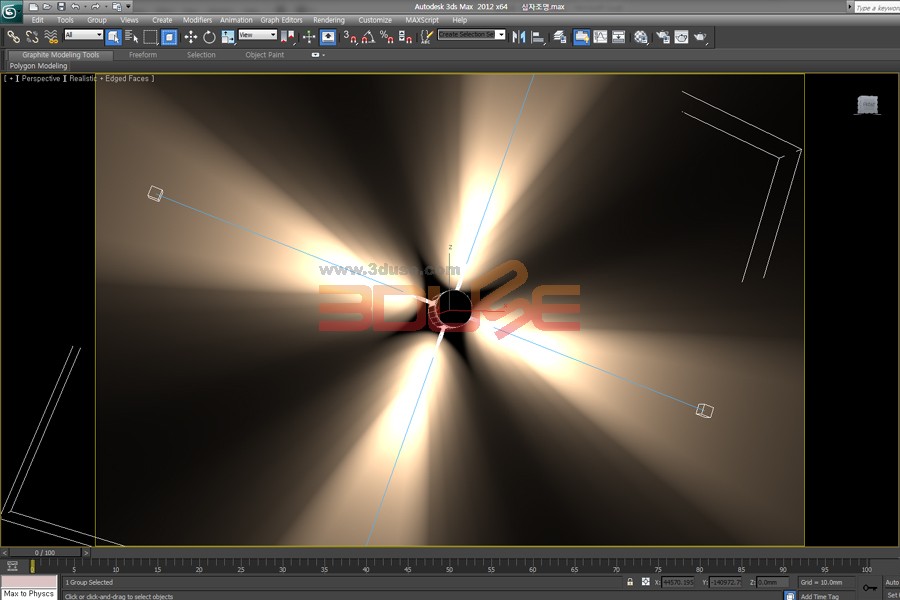Click the Render Production teapot icon
The image size is (900, 600).
(700, 37)
